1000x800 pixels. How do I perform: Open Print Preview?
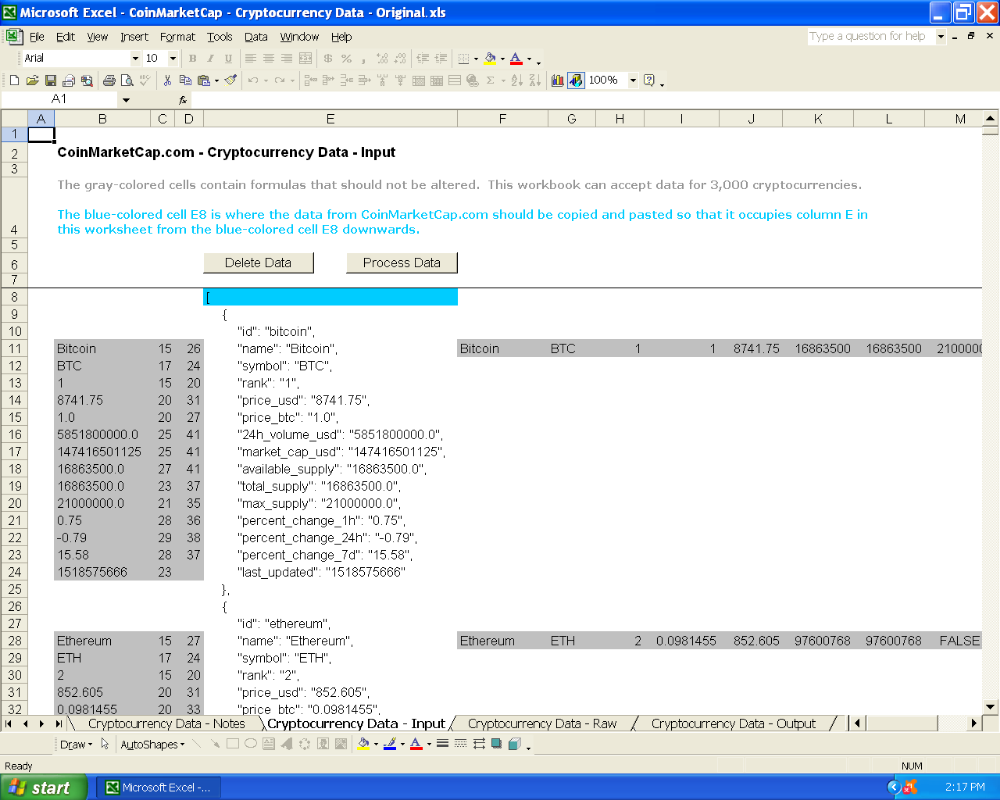127,80
